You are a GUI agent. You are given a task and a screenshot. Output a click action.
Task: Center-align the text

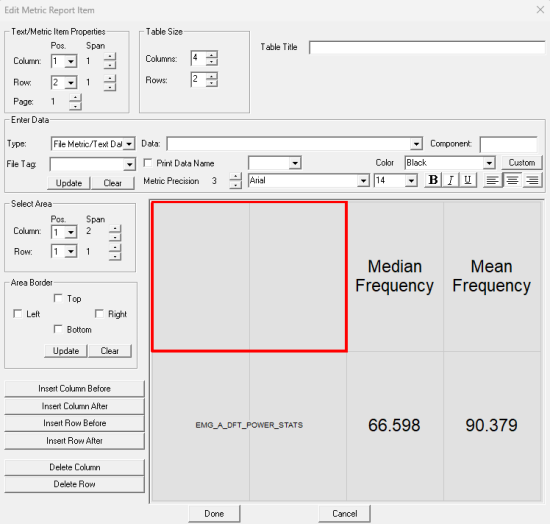point(512,180)
